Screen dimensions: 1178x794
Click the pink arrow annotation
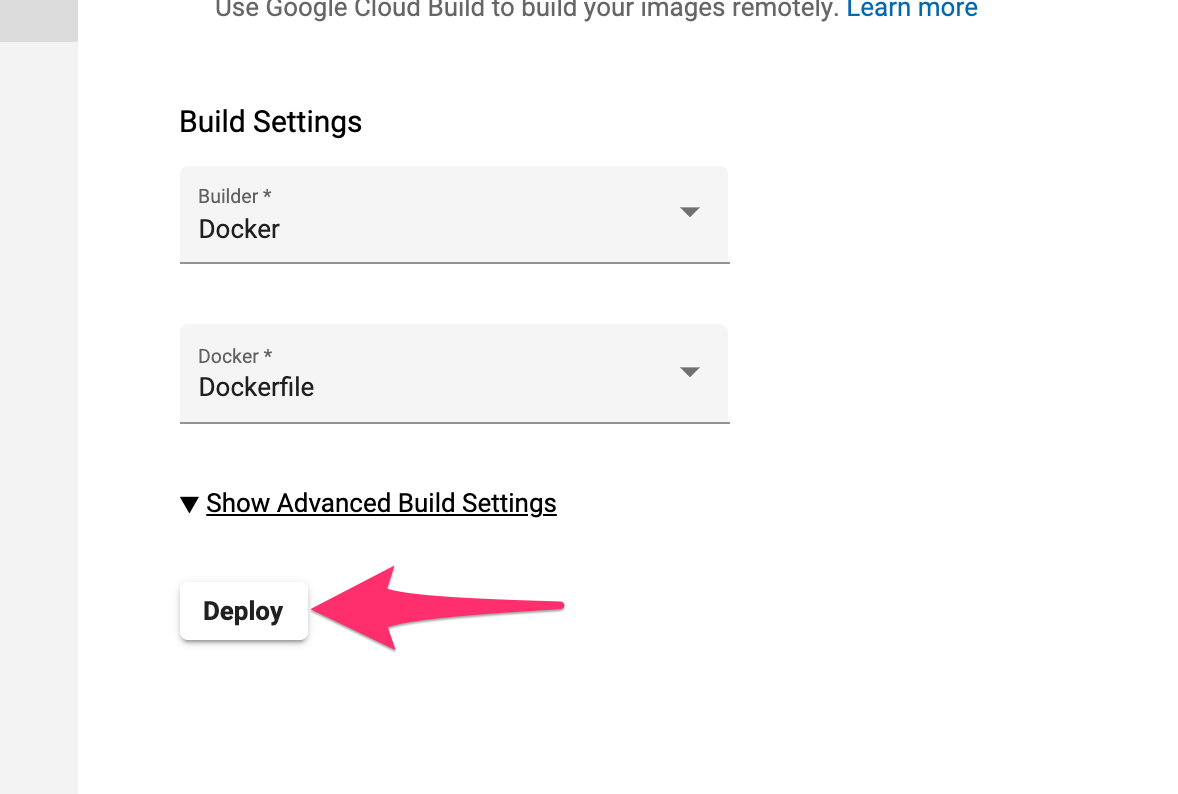point(437,608)
